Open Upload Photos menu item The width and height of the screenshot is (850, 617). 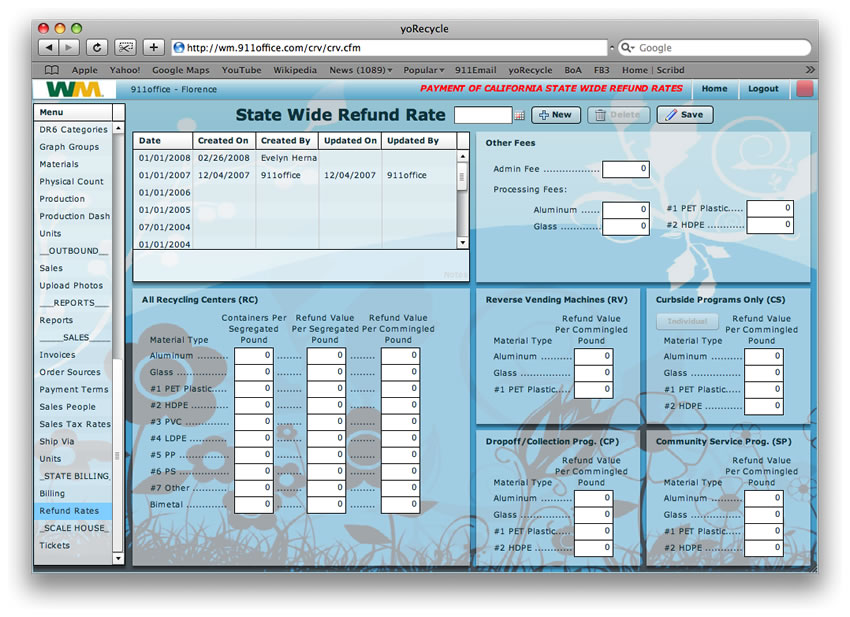73,286
